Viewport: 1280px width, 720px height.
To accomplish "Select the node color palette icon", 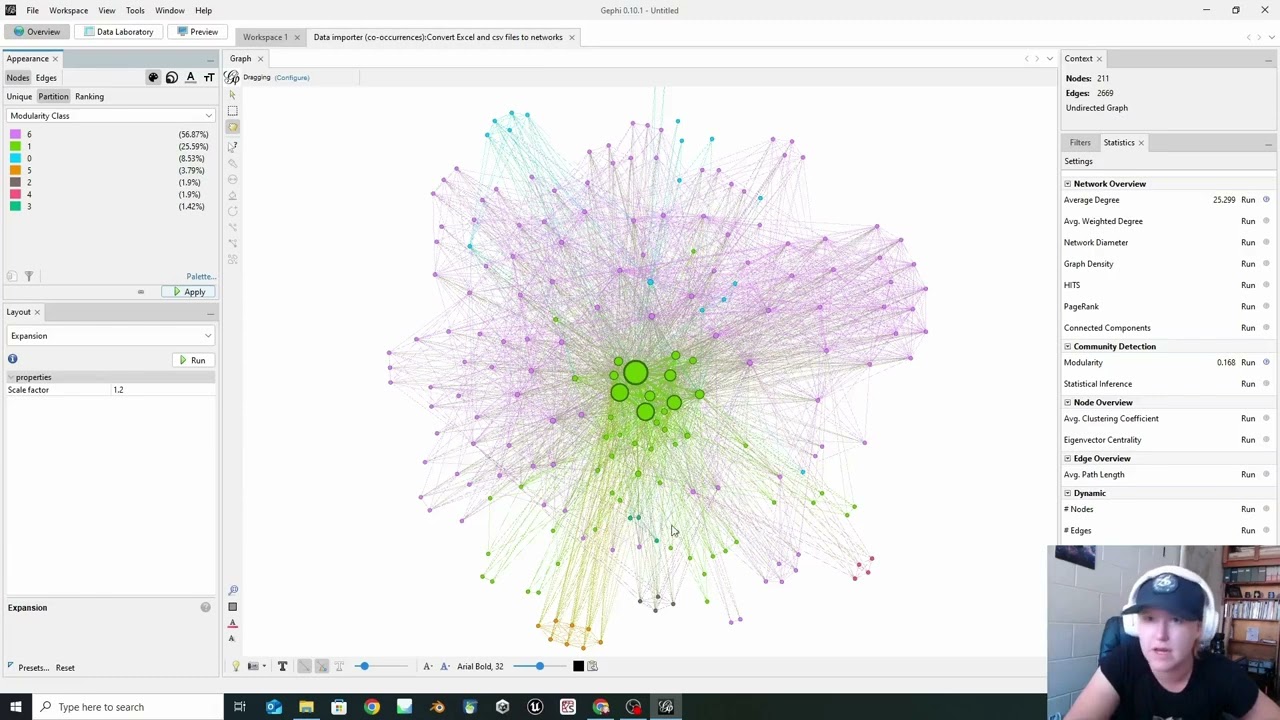I will (153, 77).
